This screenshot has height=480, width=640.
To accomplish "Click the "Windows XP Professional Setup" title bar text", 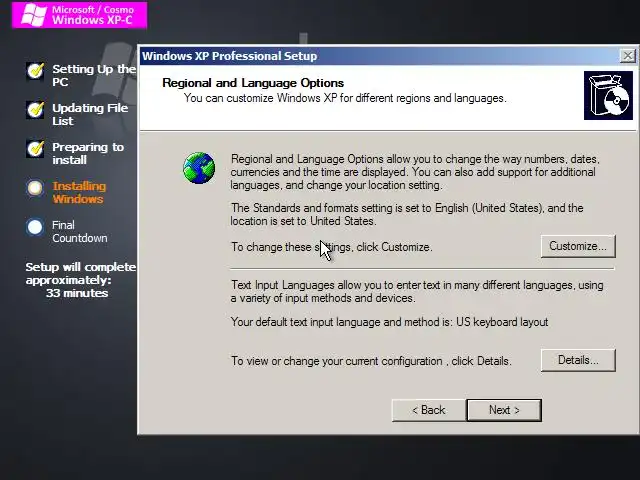I will point(229,56).
